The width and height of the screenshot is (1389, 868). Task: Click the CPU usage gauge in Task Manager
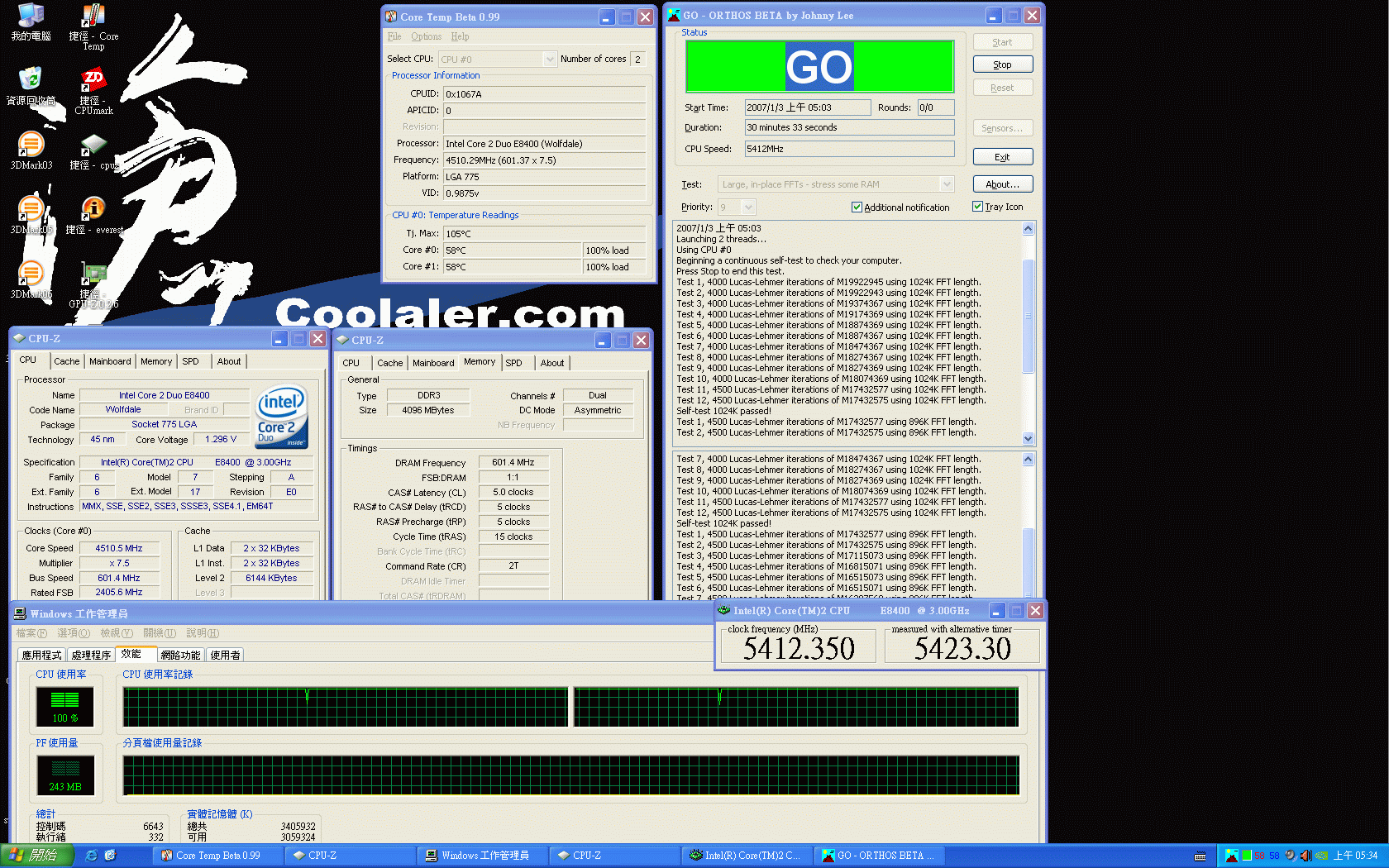pyautogui.click(x=65, y=706)
